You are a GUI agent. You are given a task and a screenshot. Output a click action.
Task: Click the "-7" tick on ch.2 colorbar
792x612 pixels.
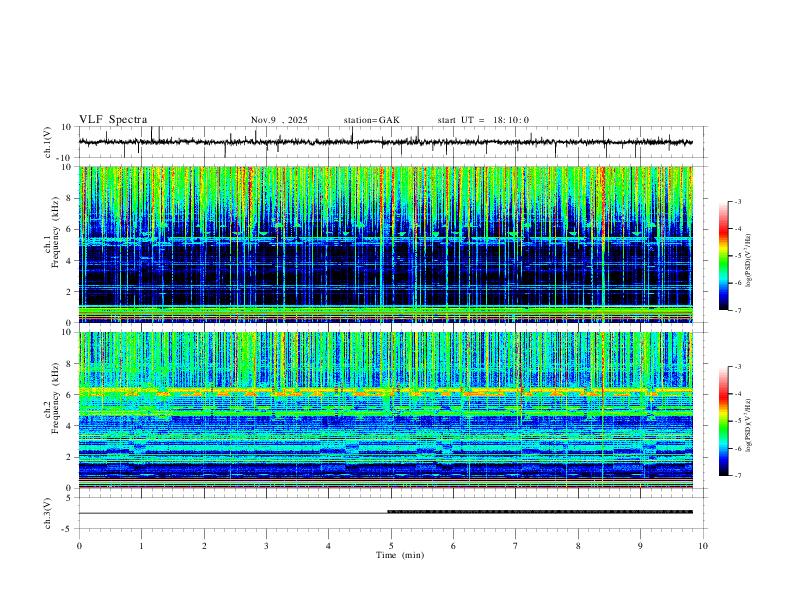tap(738, 475)
